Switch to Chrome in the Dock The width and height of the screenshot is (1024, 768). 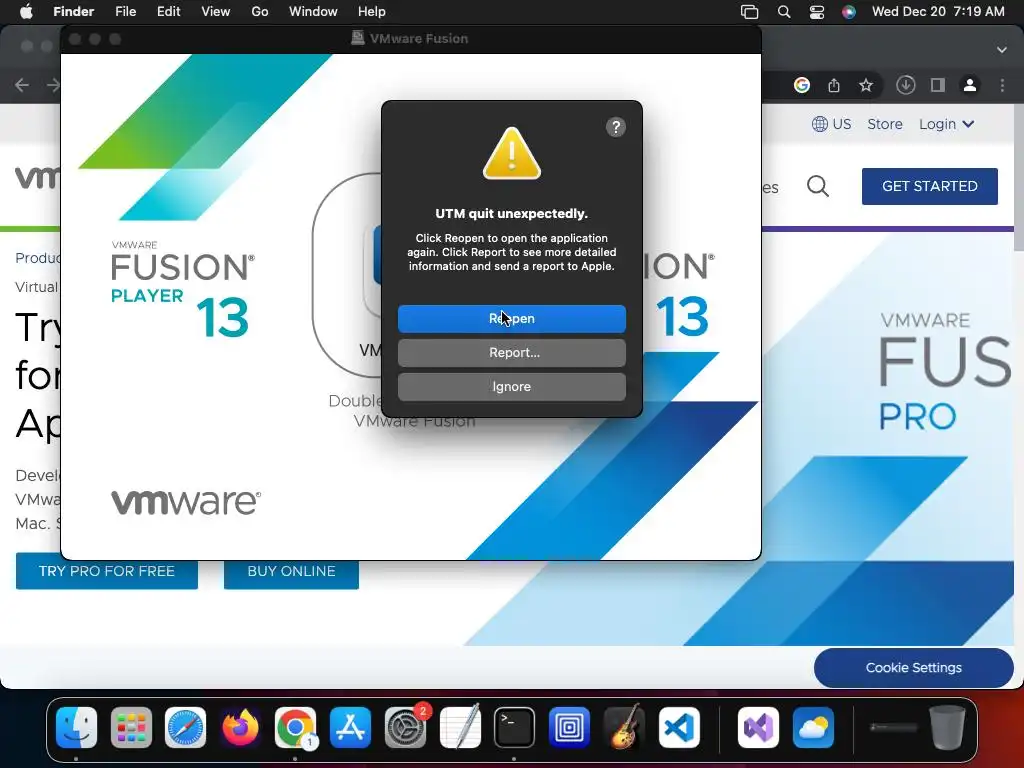tap(295, 727)
